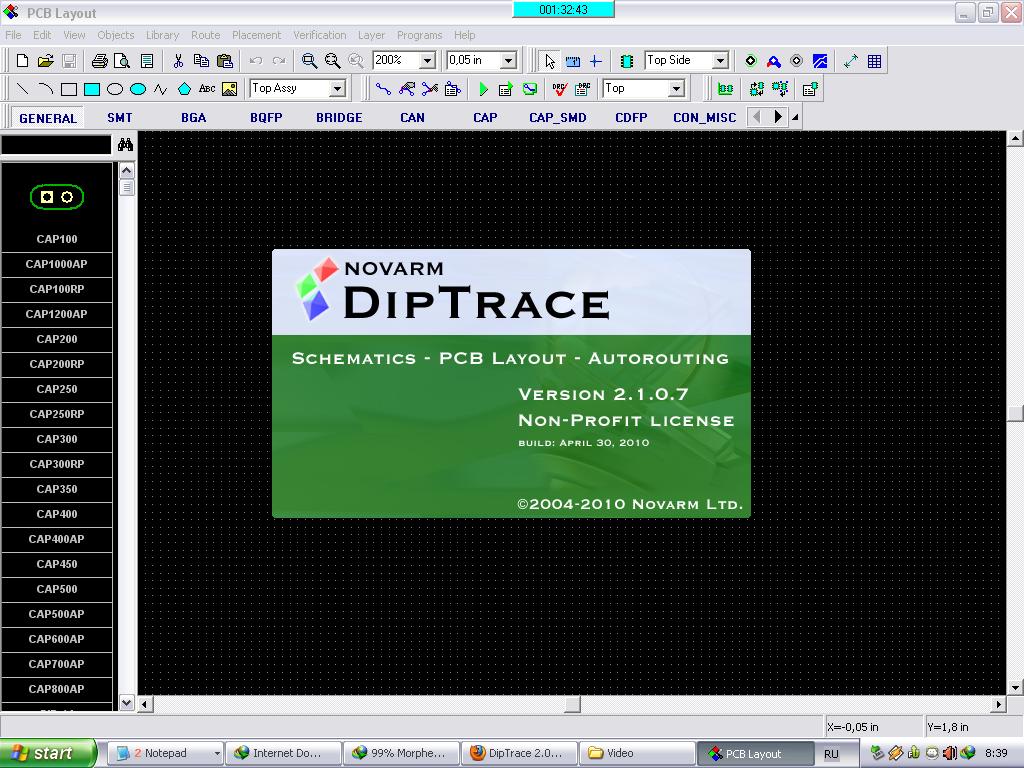Open the Verification menu
Viewport: 1024px width, 768px height.
[x=319, y=35]
